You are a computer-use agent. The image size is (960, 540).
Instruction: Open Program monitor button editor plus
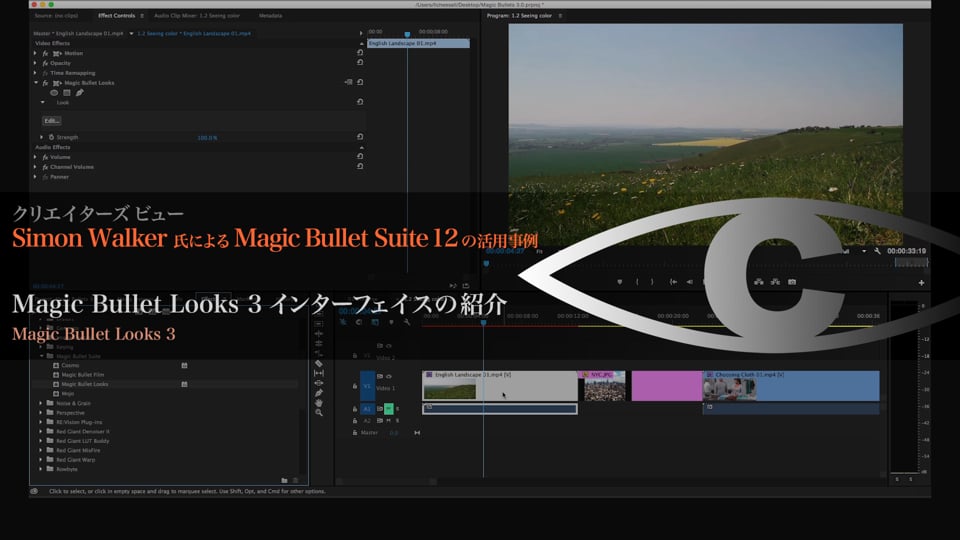pos(921,283)
